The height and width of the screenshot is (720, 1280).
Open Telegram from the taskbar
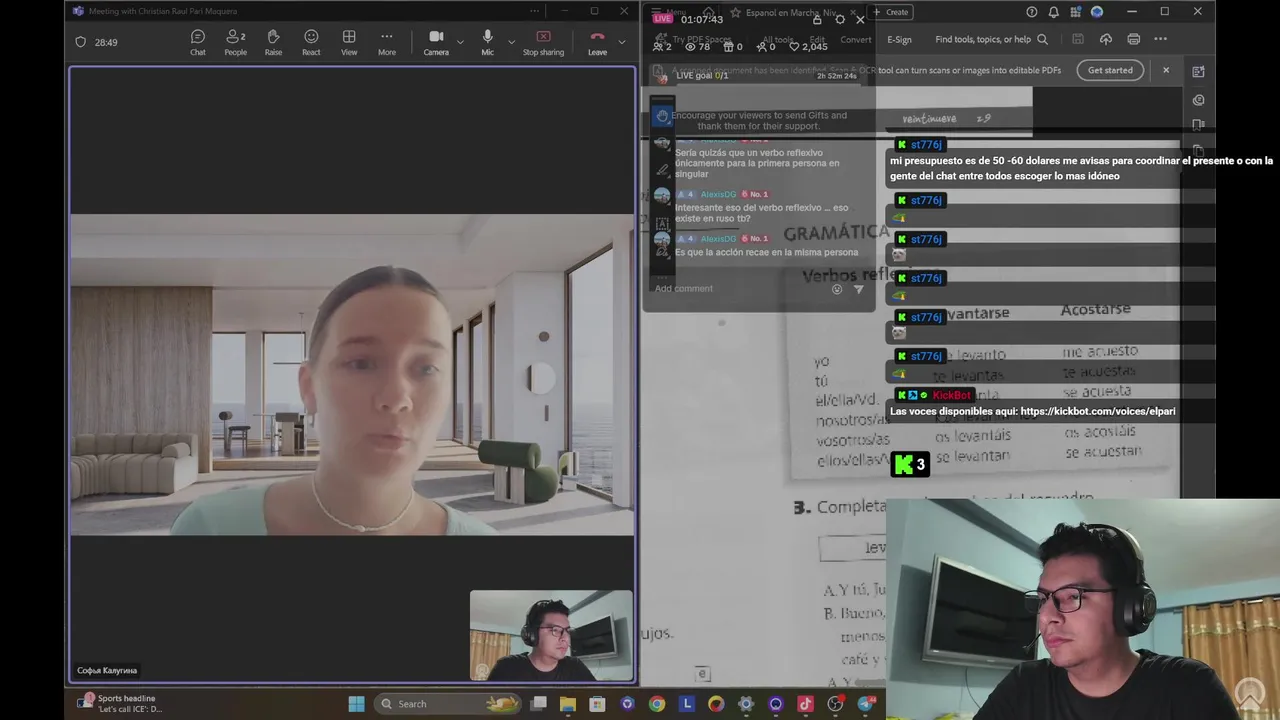coord(866,704)
